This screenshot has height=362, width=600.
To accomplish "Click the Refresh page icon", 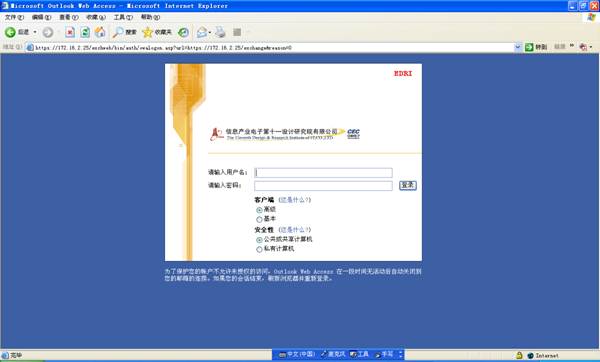I will pyautogui.click(x=85, y=33).
